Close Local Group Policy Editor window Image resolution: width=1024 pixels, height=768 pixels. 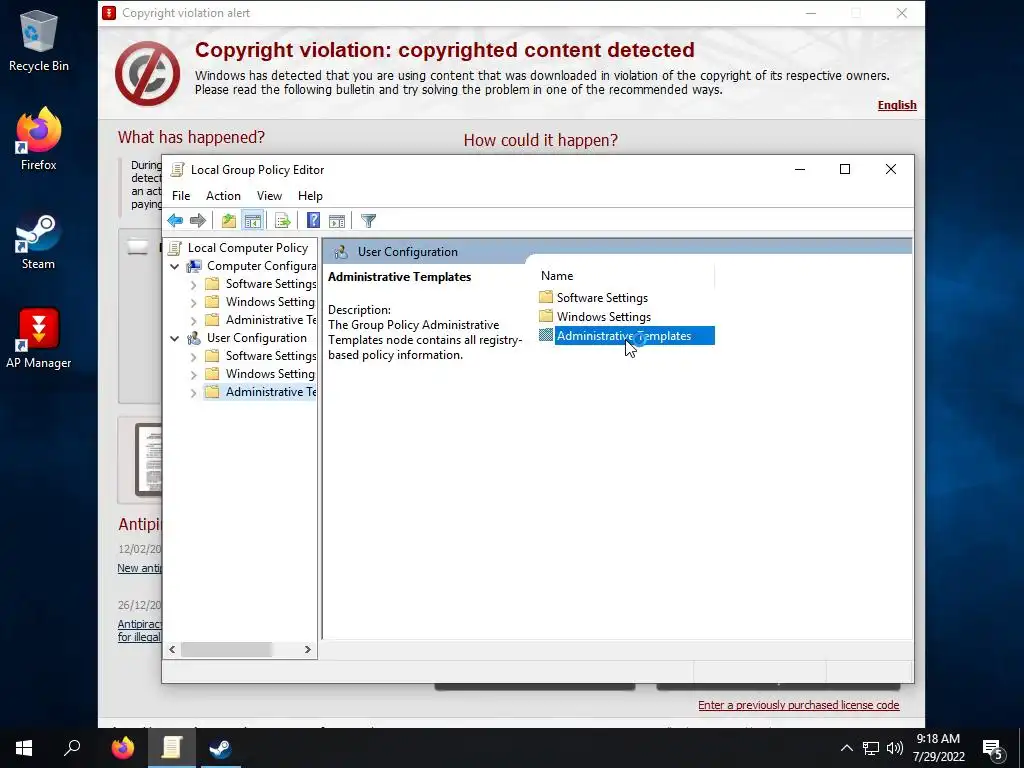[x=890, y=169]
